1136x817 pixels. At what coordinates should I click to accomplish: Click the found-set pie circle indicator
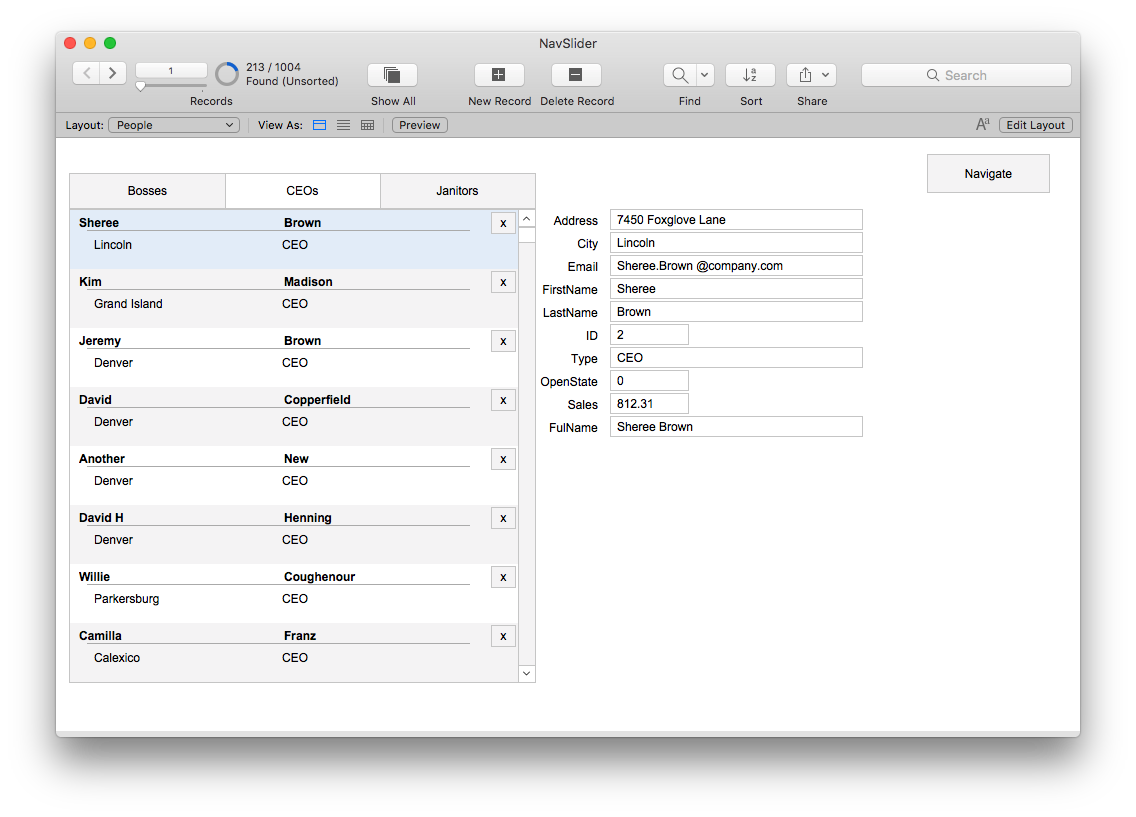click(x=227, y=74)
